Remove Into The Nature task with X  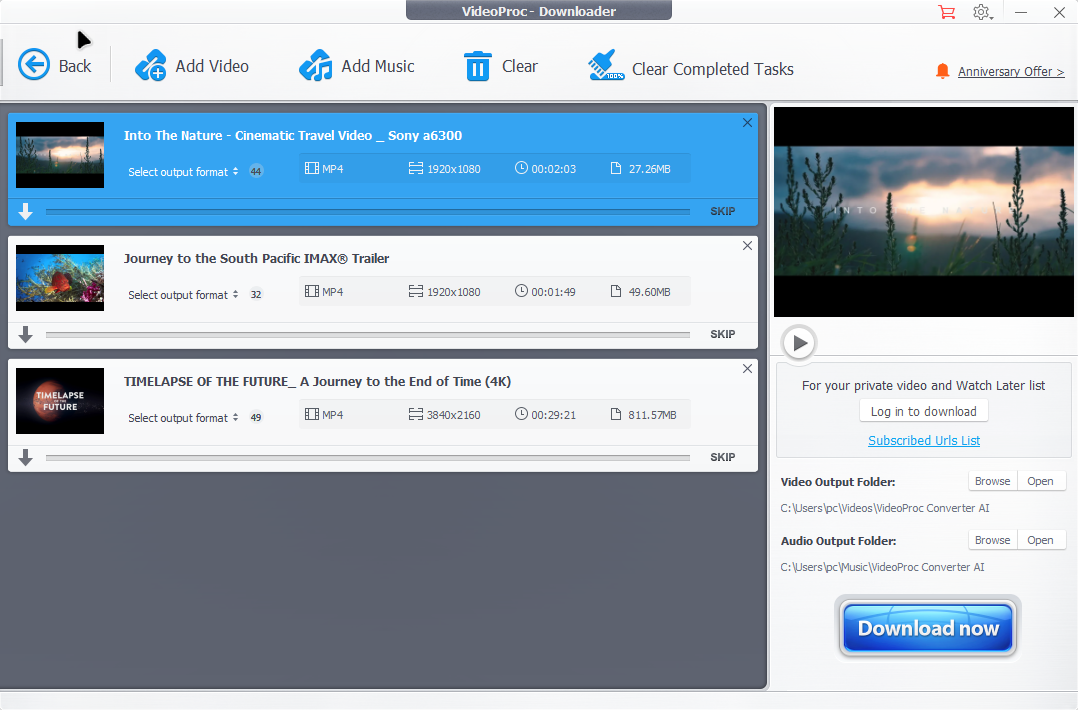point(747,123)
